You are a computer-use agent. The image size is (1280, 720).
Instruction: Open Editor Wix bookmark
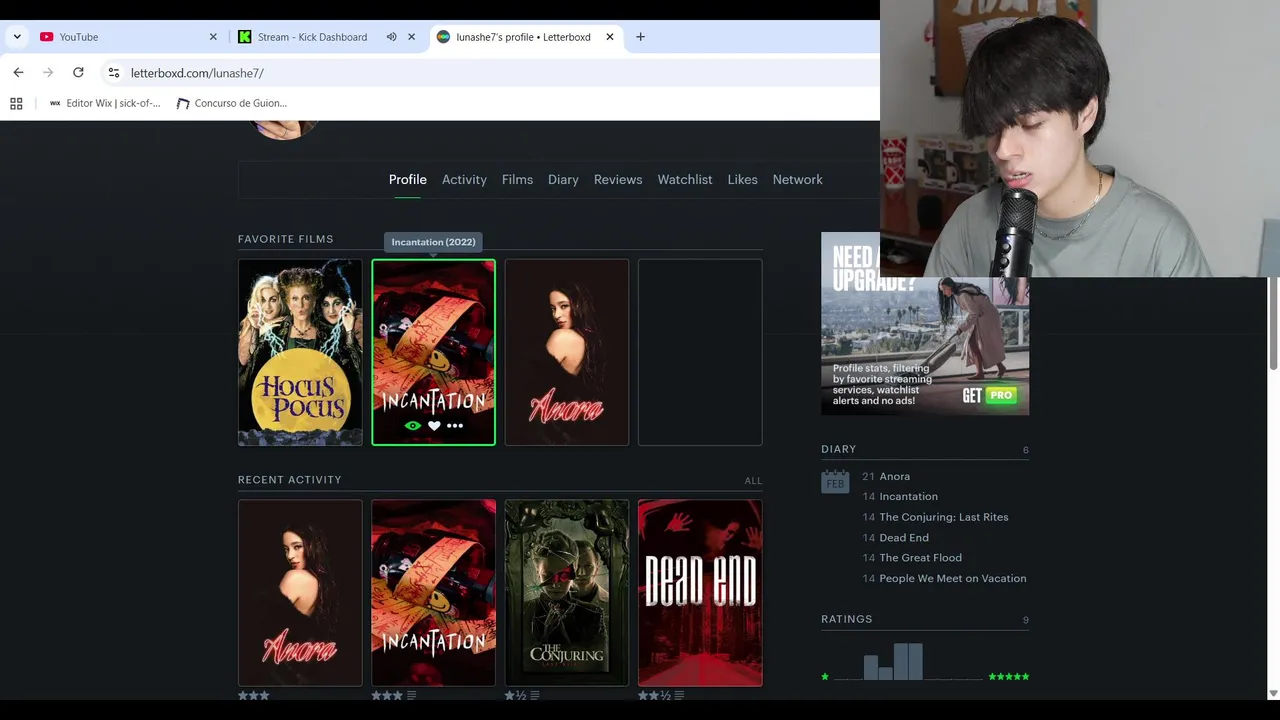click(104, 103)
